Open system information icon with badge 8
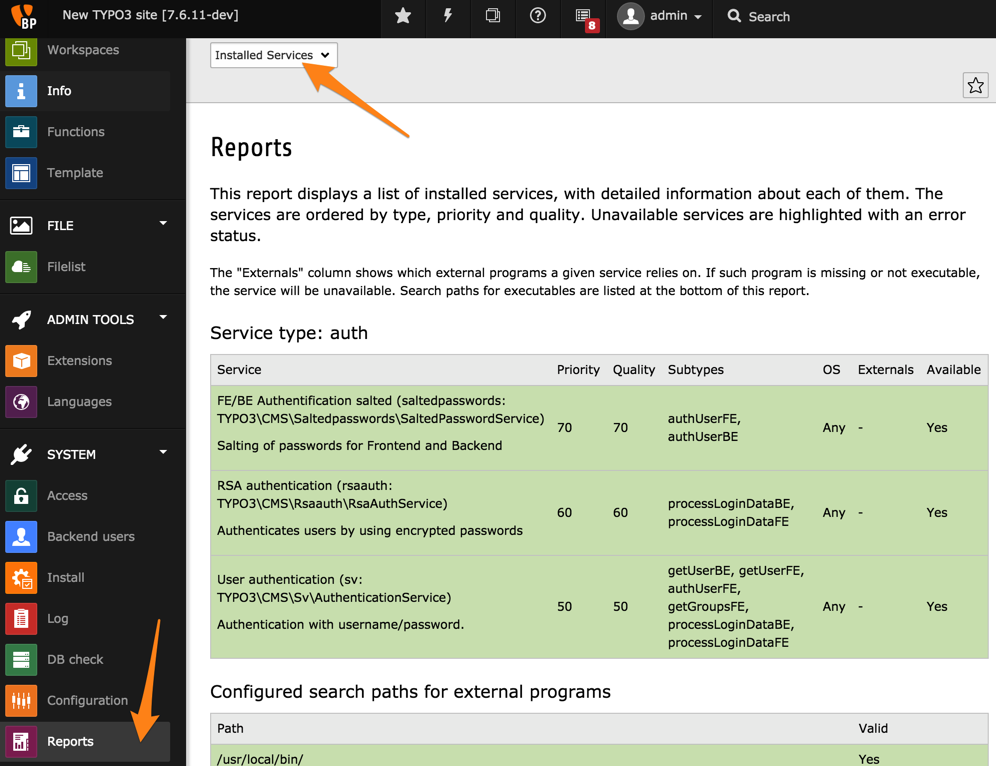Viewport: 996px width, 766px height. point(585,17)
